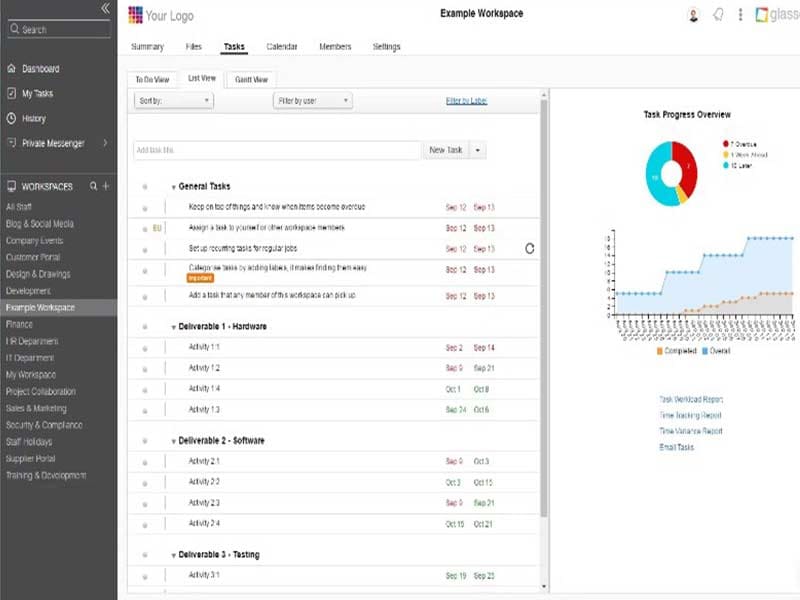The width and height of the screenshot is (800, 600).
Task: Switch to the Calendar tab
Action: click(x=281, y=47)
